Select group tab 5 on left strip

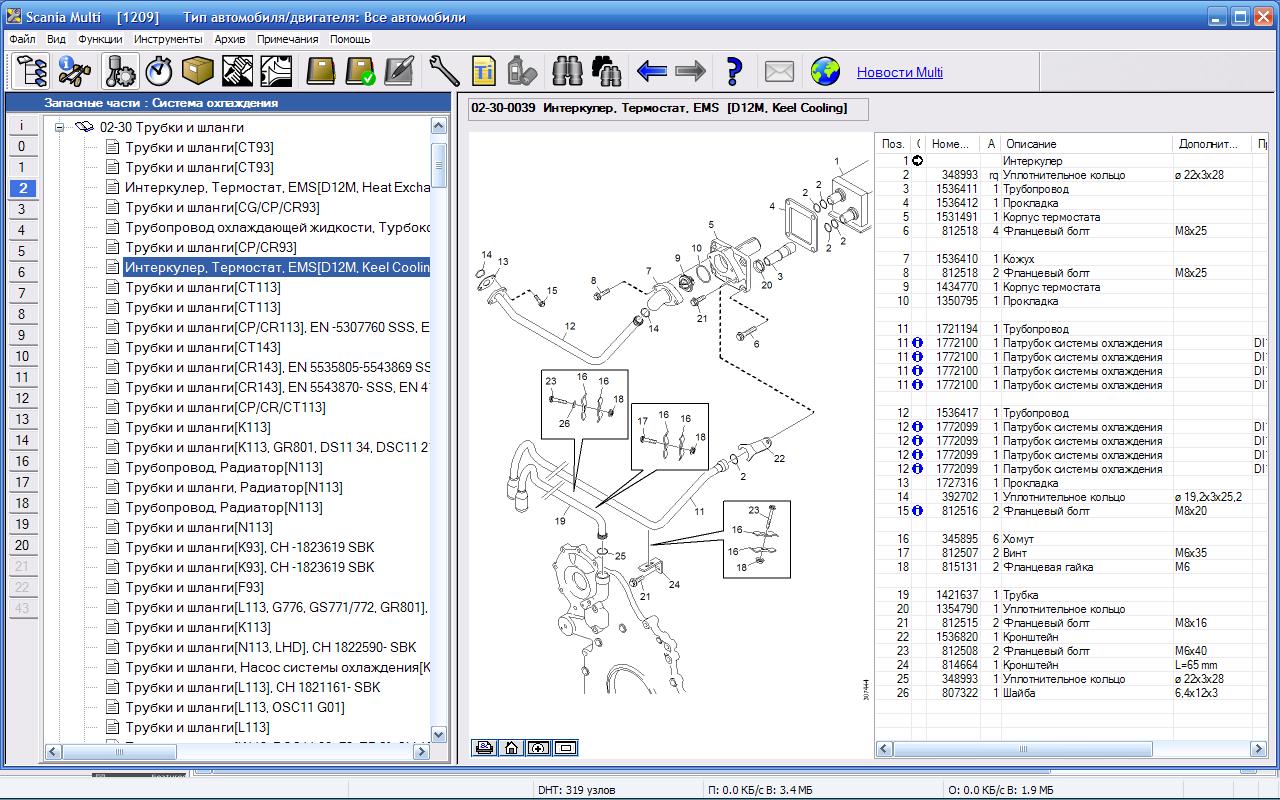coord(22,251)
